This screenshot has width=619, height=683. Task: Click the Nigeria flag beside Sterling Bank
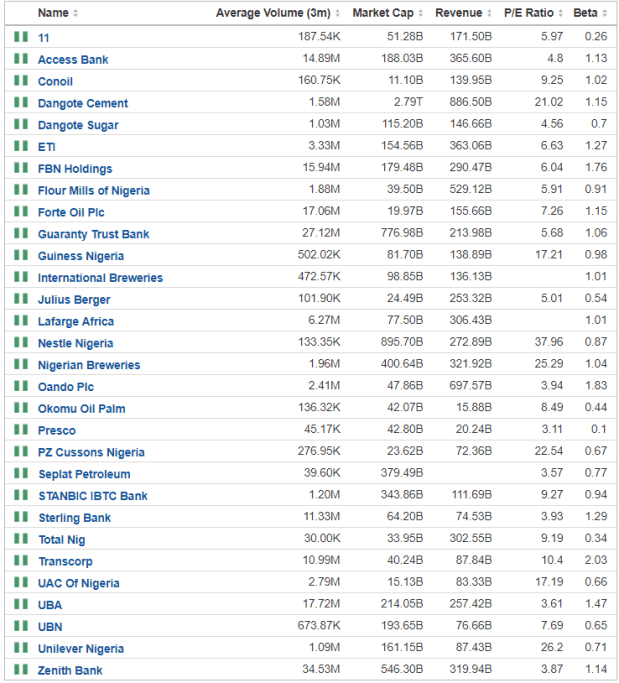[x=21, y=517]
